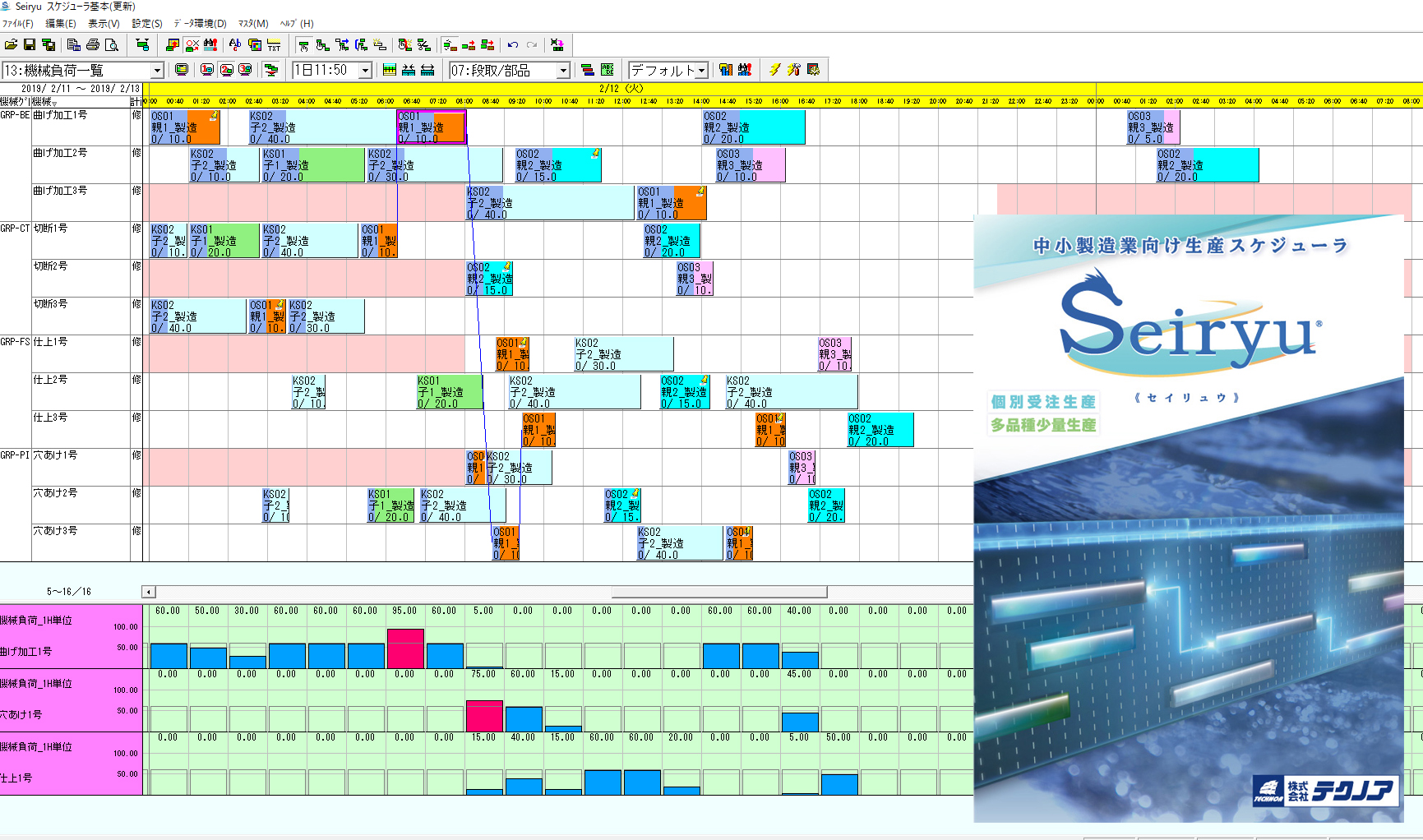
Task: Open the ファイル(F) menu
Action: (x=18, y=24)
